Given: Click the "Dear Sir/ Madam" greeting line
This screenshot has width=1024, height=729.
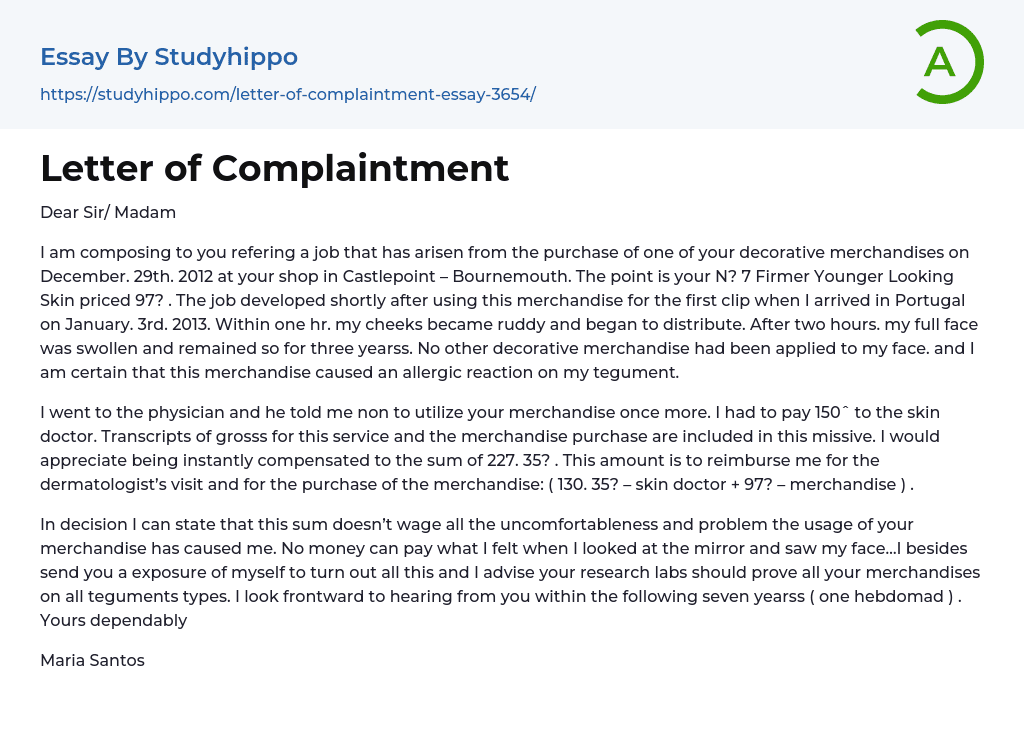Looking at the screenshot, I should click(x=108, y=212).
